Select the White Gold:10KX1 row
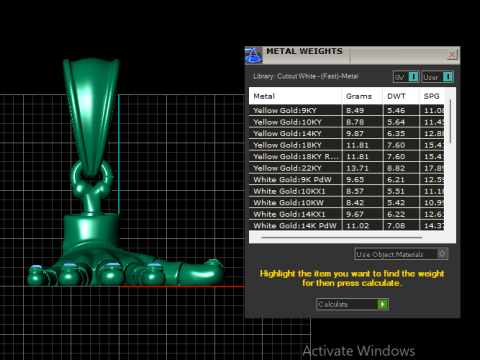 (347, 191)
